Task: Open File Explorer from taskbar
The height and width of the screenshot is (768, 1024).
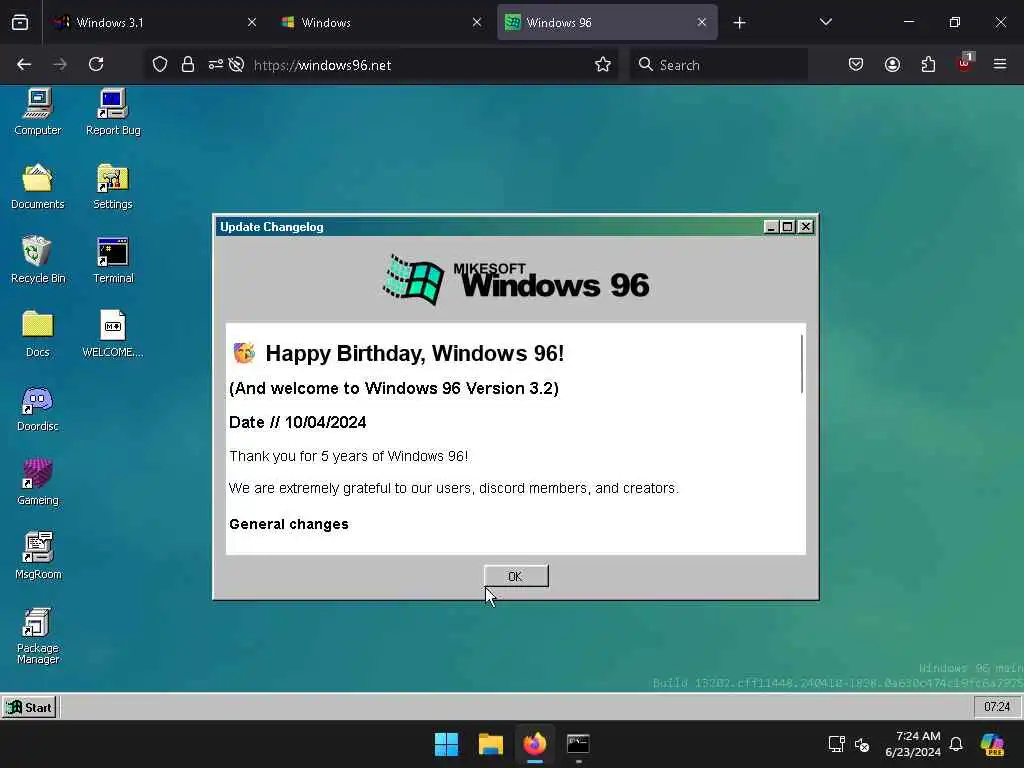Action: pyautogui.click(x=490, y=744)
